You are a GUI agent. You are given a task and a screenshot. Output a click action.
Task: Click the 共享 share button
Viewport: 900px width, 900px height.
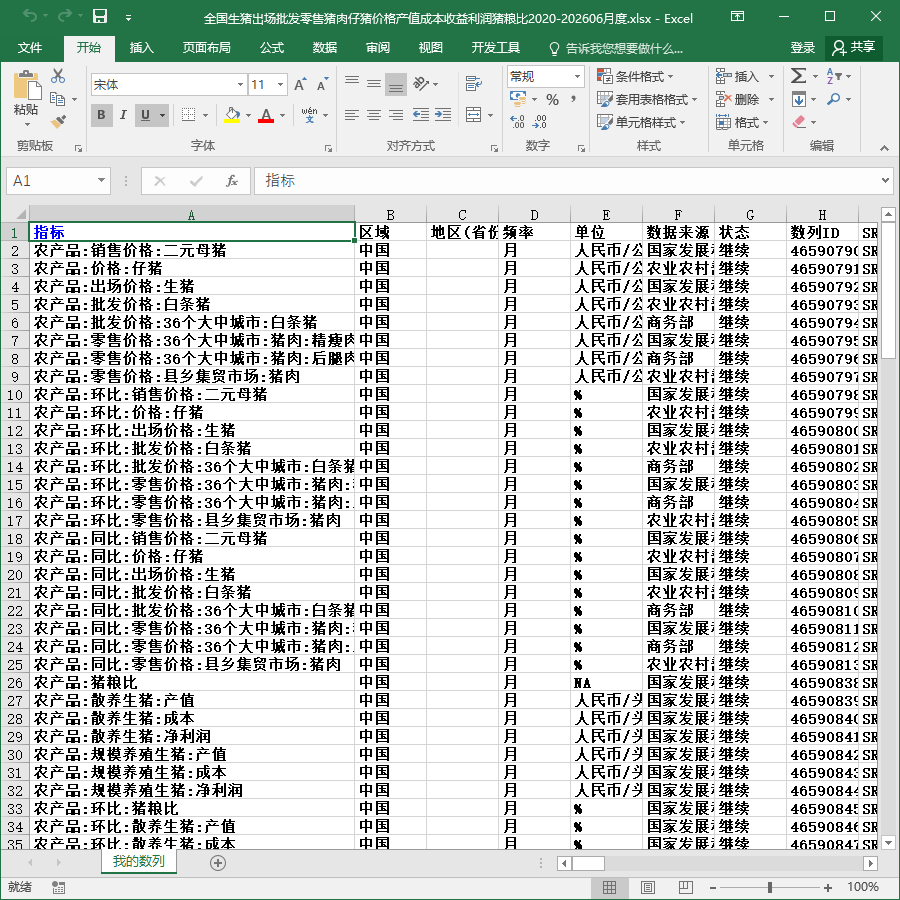[854, 47]
